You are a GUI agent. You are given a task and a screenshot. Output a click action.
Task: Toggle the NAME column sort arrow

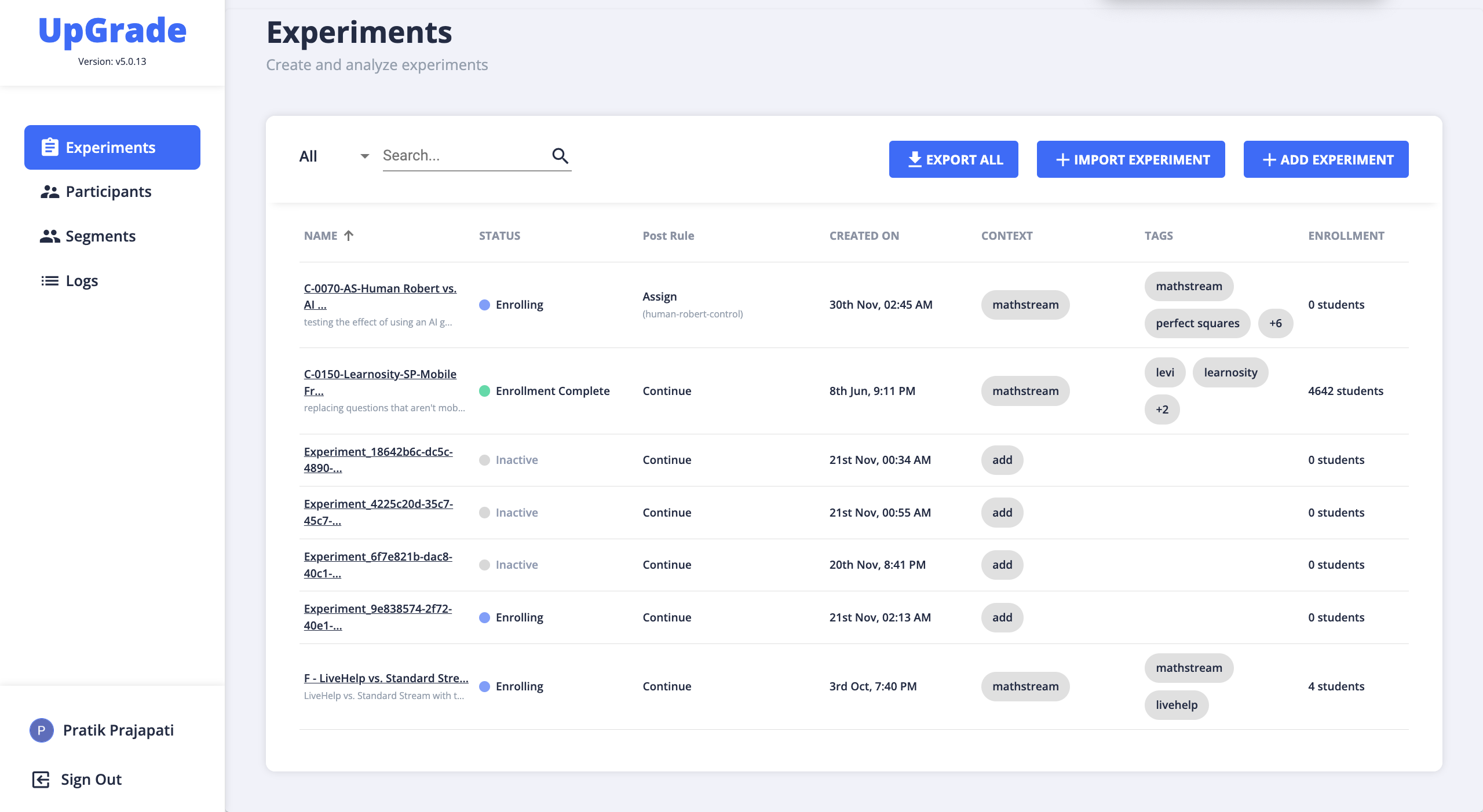pos(349,236)
